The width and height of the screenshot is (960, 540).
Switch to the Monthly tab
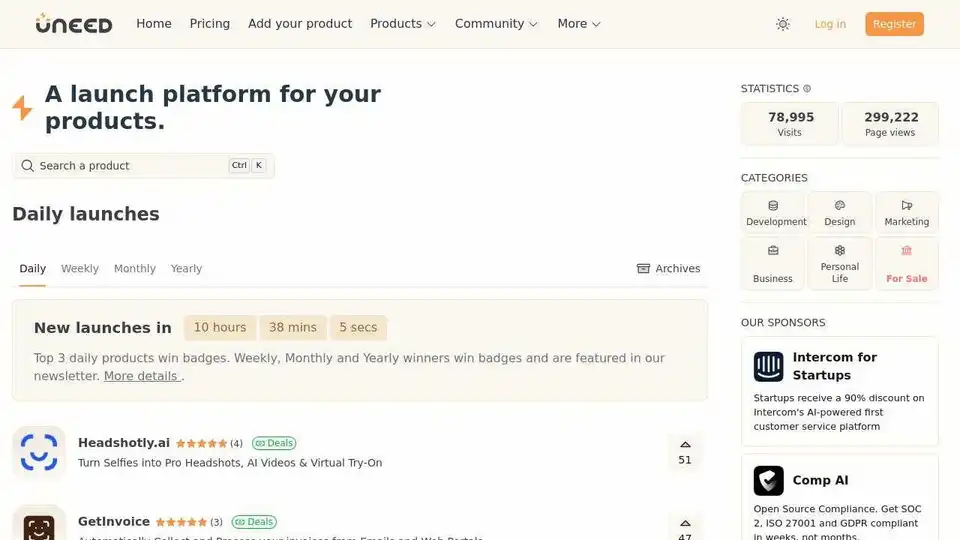click(135, 269)
